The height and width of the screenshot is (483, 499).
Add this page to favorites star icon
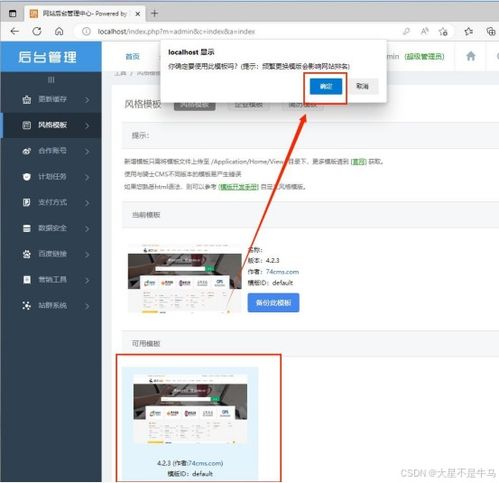click(443, 32)
